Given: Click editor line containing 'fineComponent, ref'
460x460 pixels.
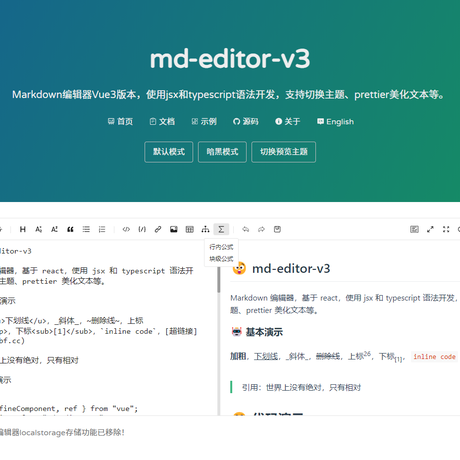Looking at the screenshot, I should point(69,408).
